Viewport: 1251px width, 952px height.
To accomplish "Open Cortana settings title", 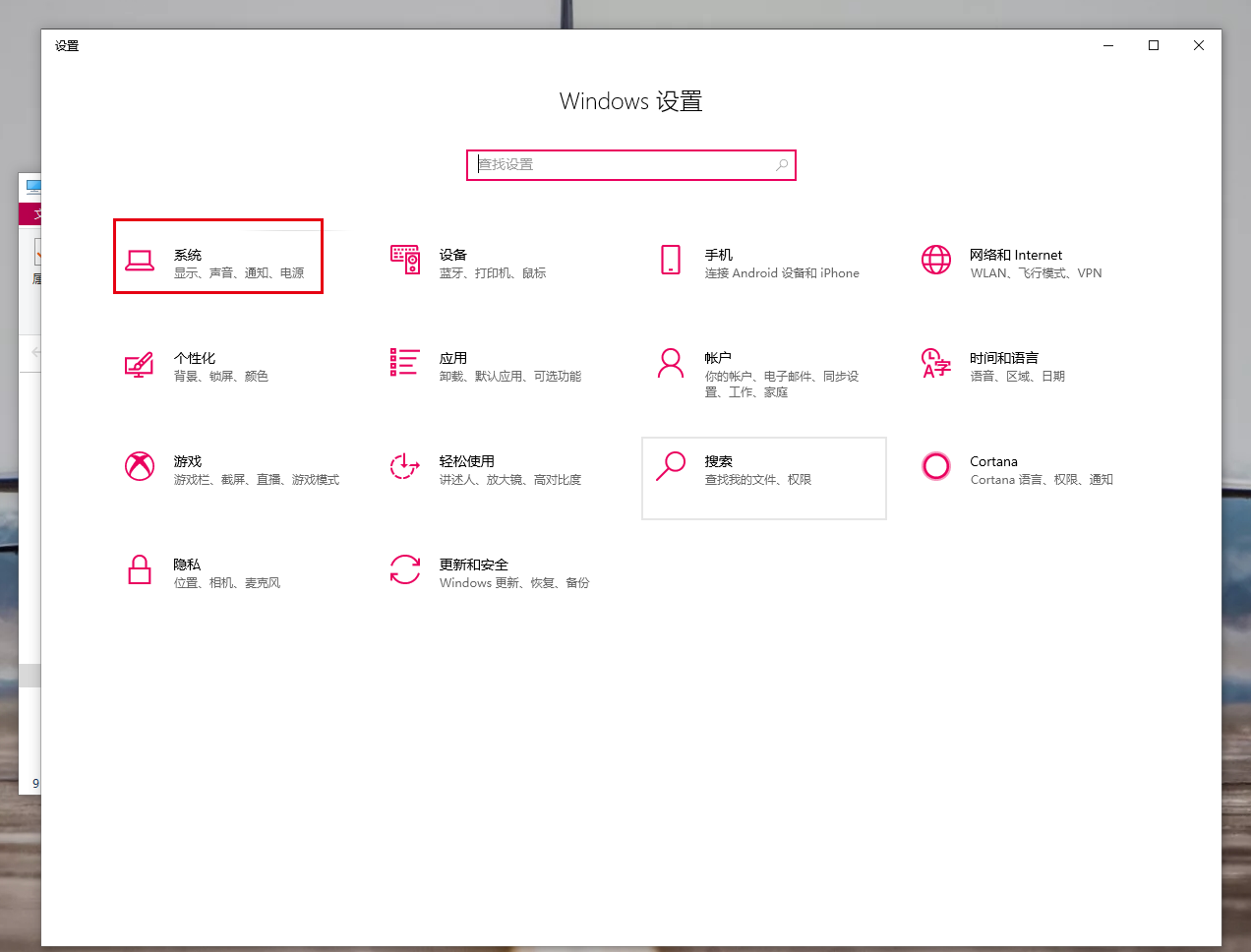I will (993, 461).
